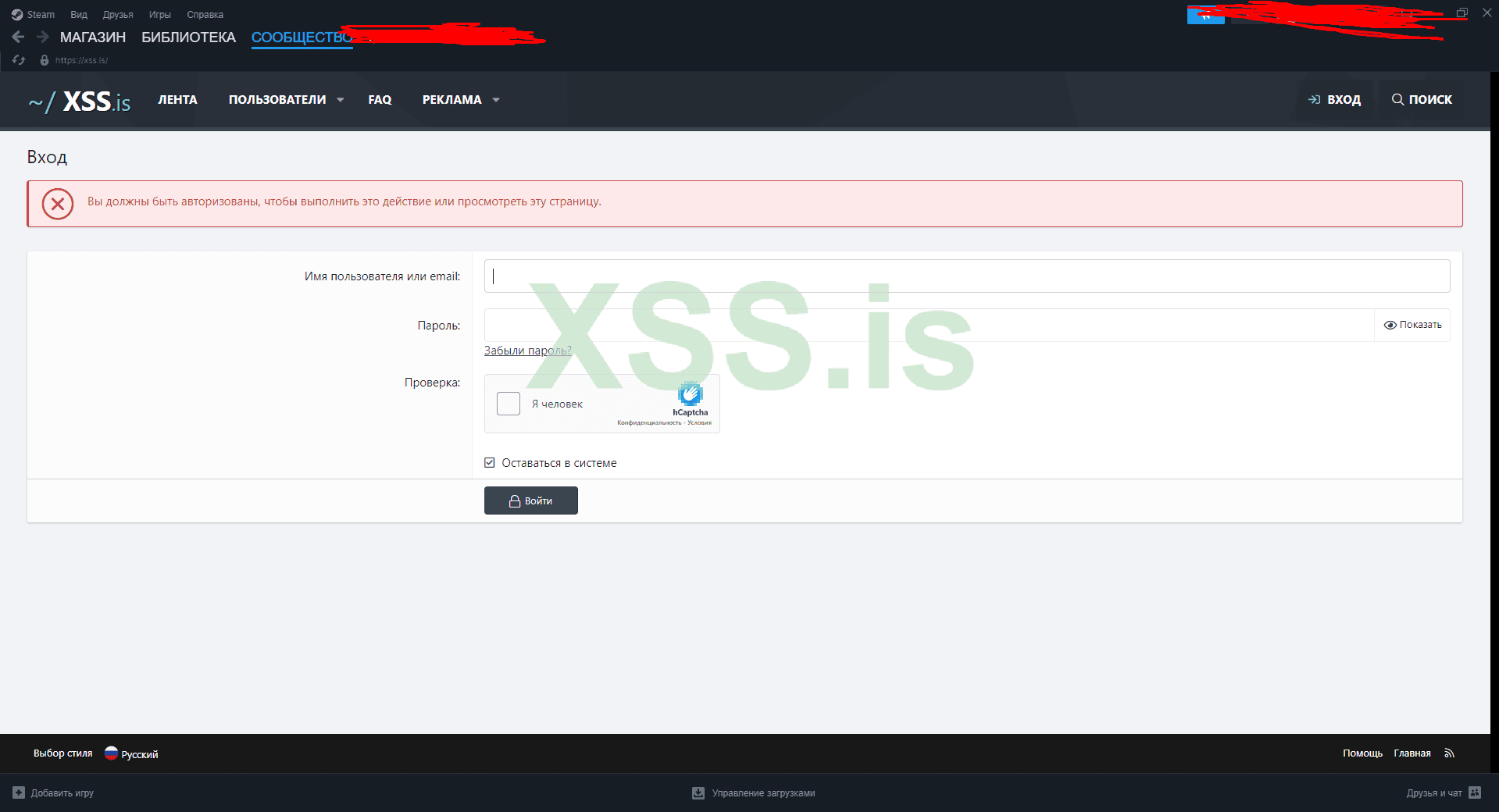Screen dimensions: 1499x812
Task: Change language via the Русский link
Action: (140, 754)
